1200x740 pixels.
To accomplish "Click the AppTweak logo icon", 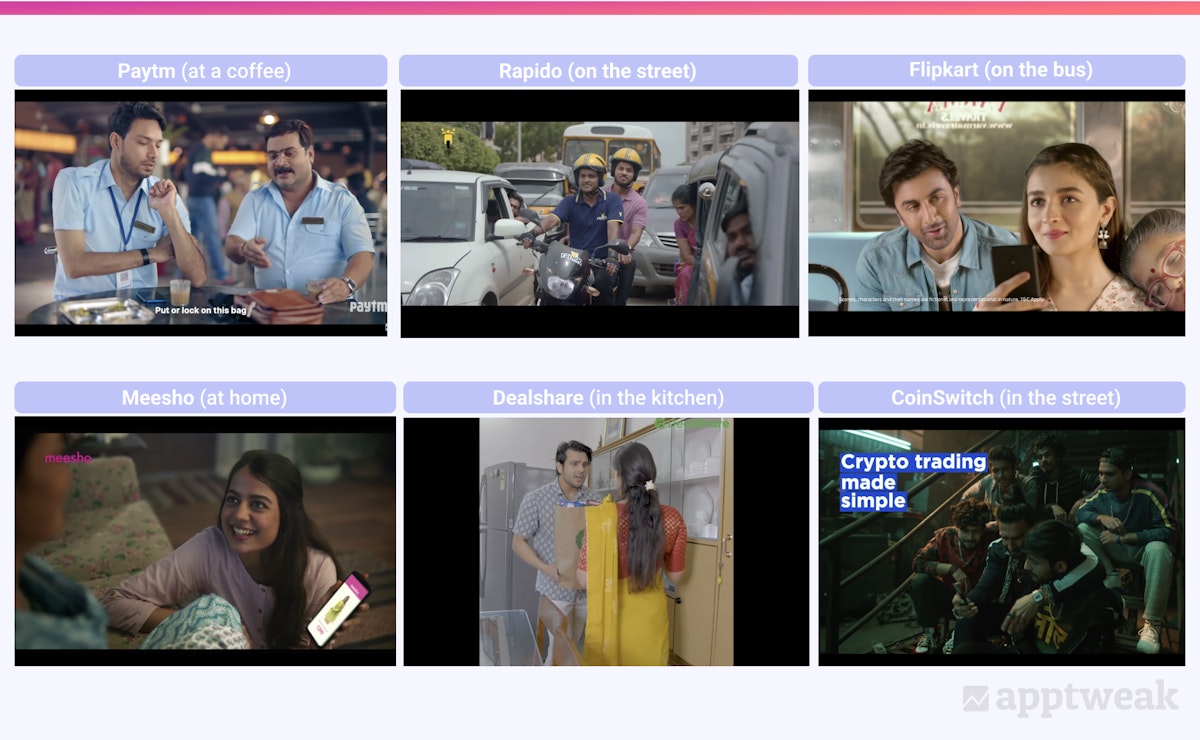I will tap(975, 699).
